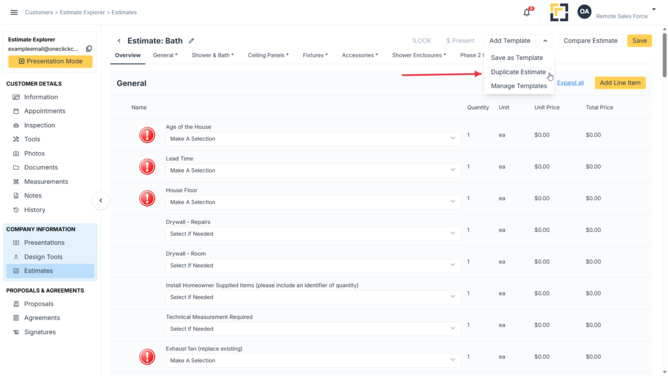Edit estimate name with pencil icon
Screen dimensions: 668x376
point(191,41)
